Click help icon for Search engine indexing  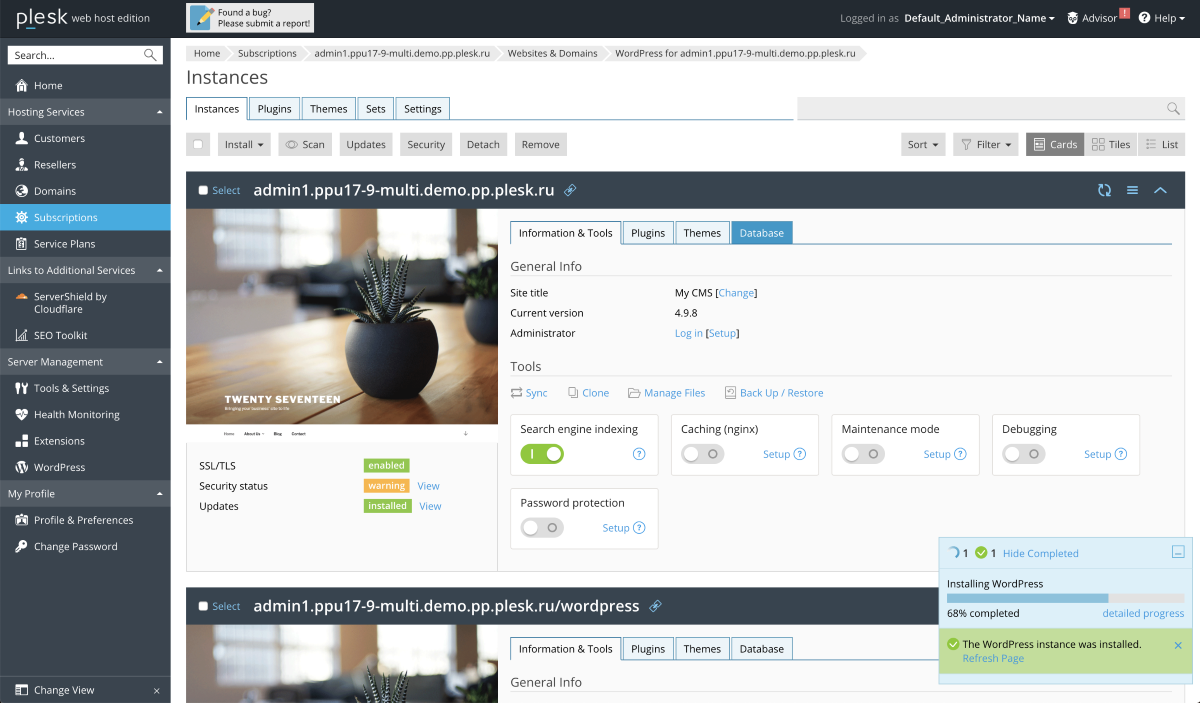click(x=639, y=454)
